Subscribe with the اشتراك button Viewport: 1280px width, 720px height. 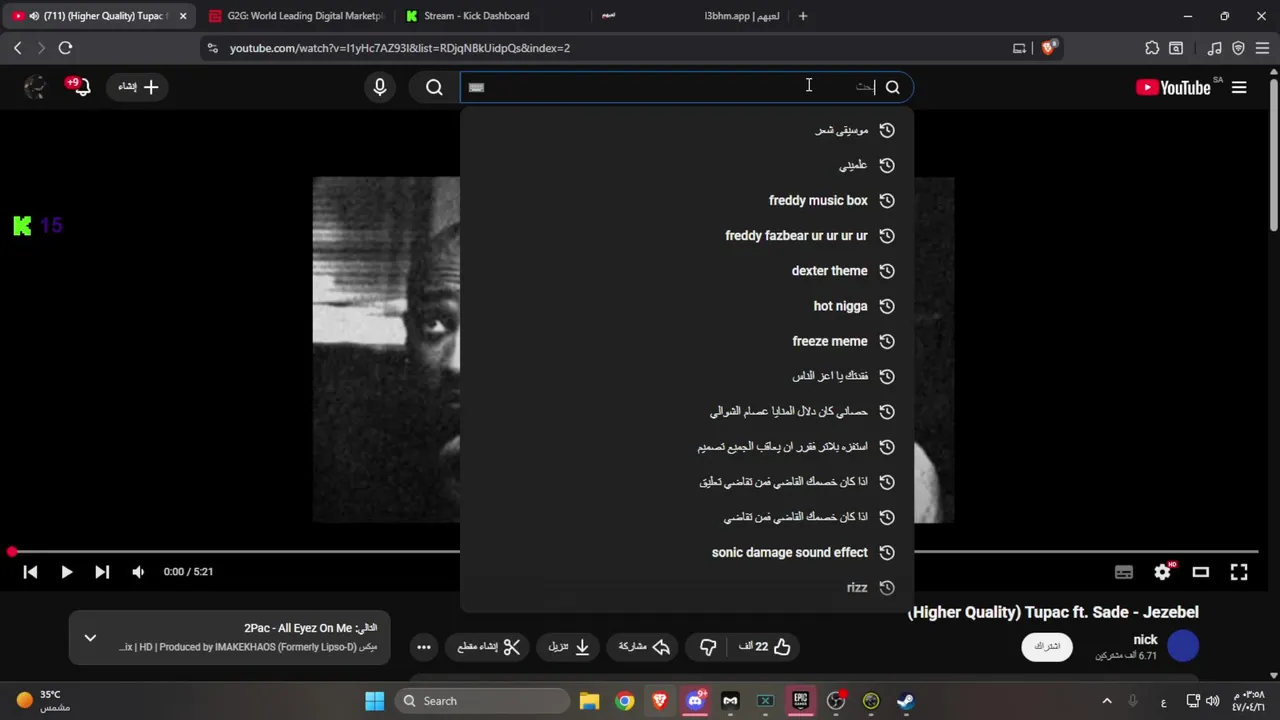point(1047,647)
